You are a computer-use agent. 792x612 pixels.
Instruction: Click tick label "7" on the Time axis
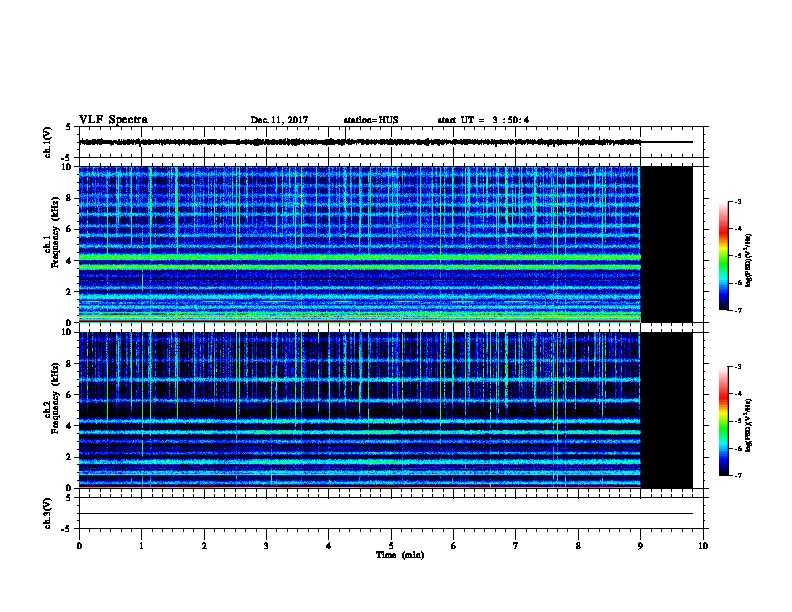516,546
